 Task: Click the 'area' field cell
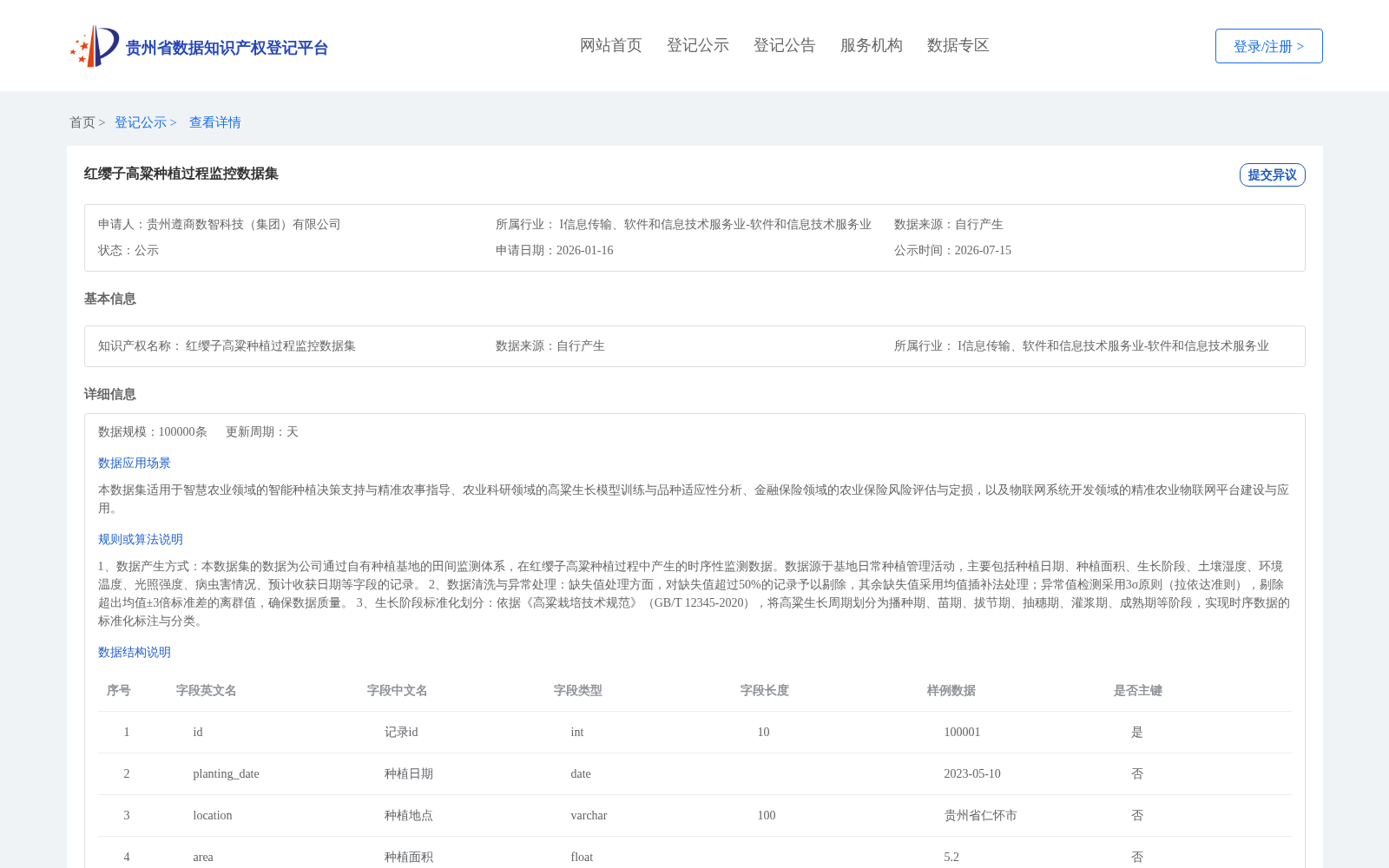click(203, 857)
